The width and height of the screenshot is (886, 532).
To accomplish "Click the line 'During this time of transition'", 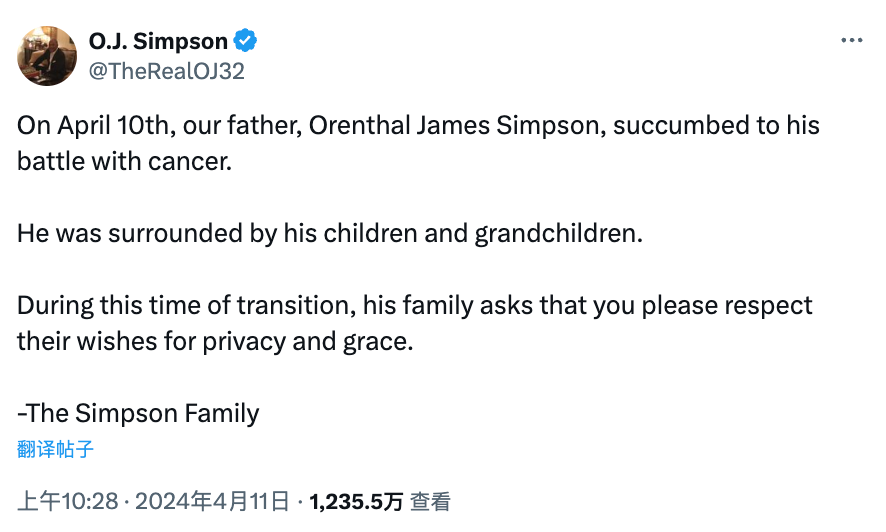I will pyautogui.click(x=415, y=306).
